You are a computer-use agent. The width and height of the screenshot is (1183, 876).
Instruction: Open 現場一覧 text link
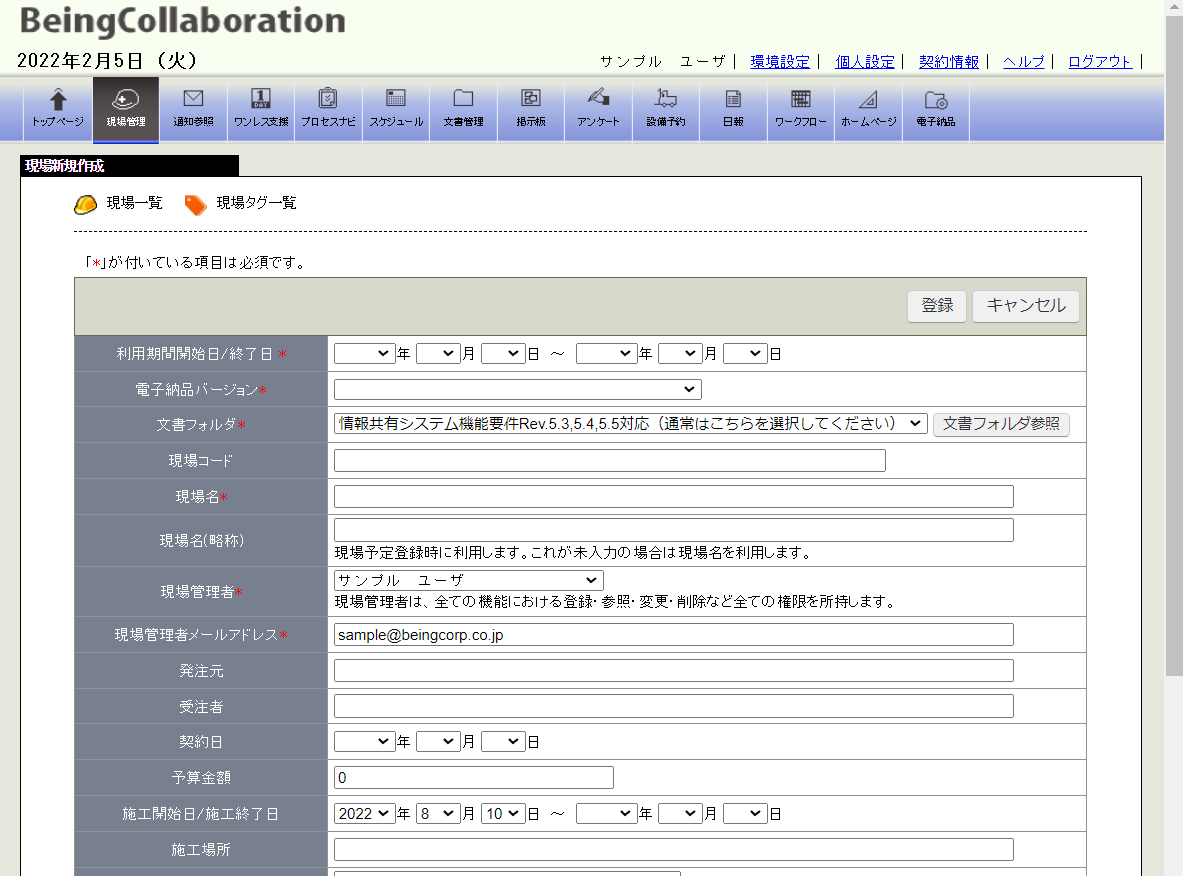point(134,203)
